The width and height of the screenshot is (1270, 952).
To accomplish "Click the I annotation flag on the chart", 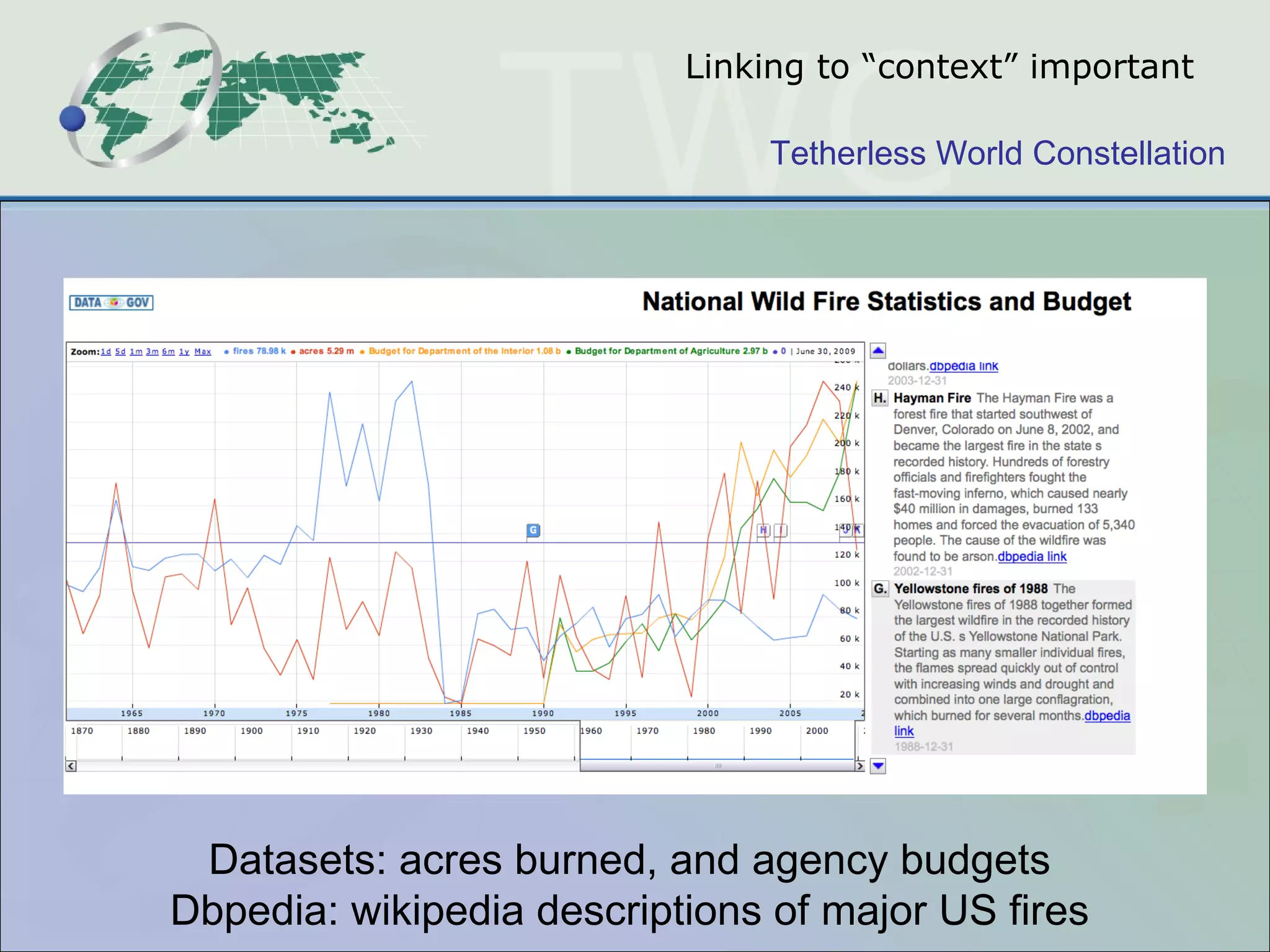I will 781,530.
